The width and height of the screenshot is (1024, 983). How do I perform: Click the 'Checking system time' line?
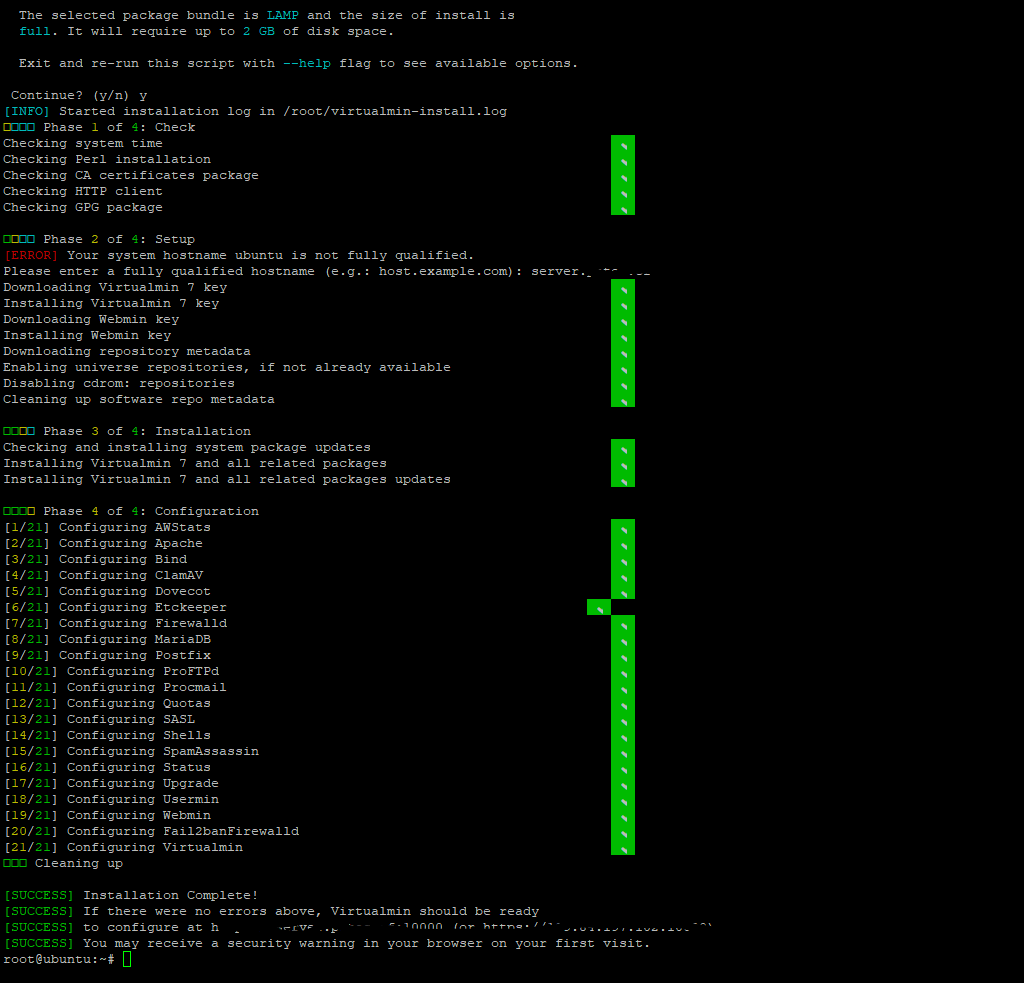tap(83, 143)
